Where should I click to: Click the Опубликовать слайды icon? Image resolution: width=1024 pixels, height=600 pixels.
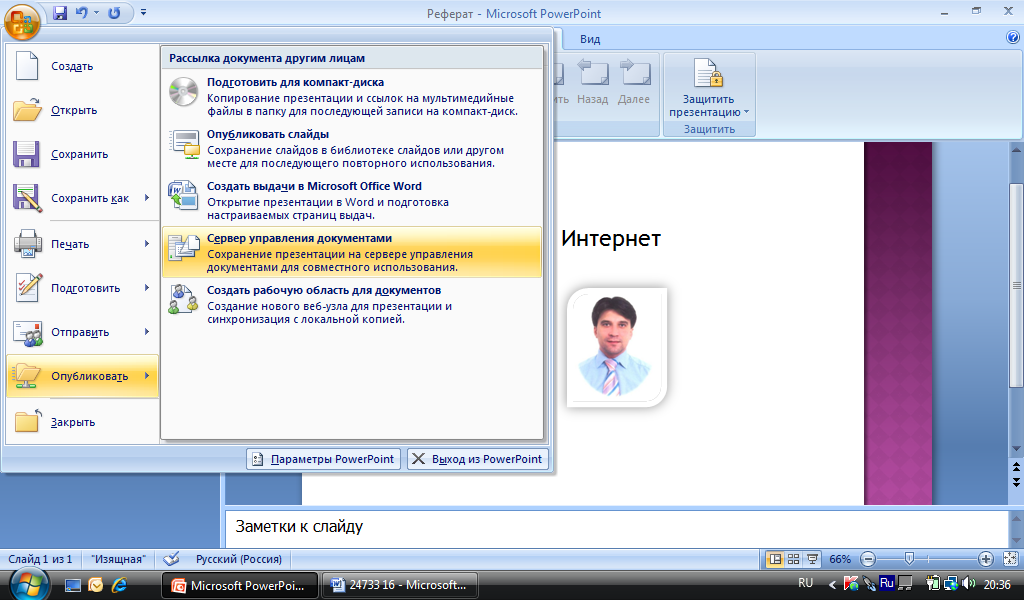[x=184, y=144]
